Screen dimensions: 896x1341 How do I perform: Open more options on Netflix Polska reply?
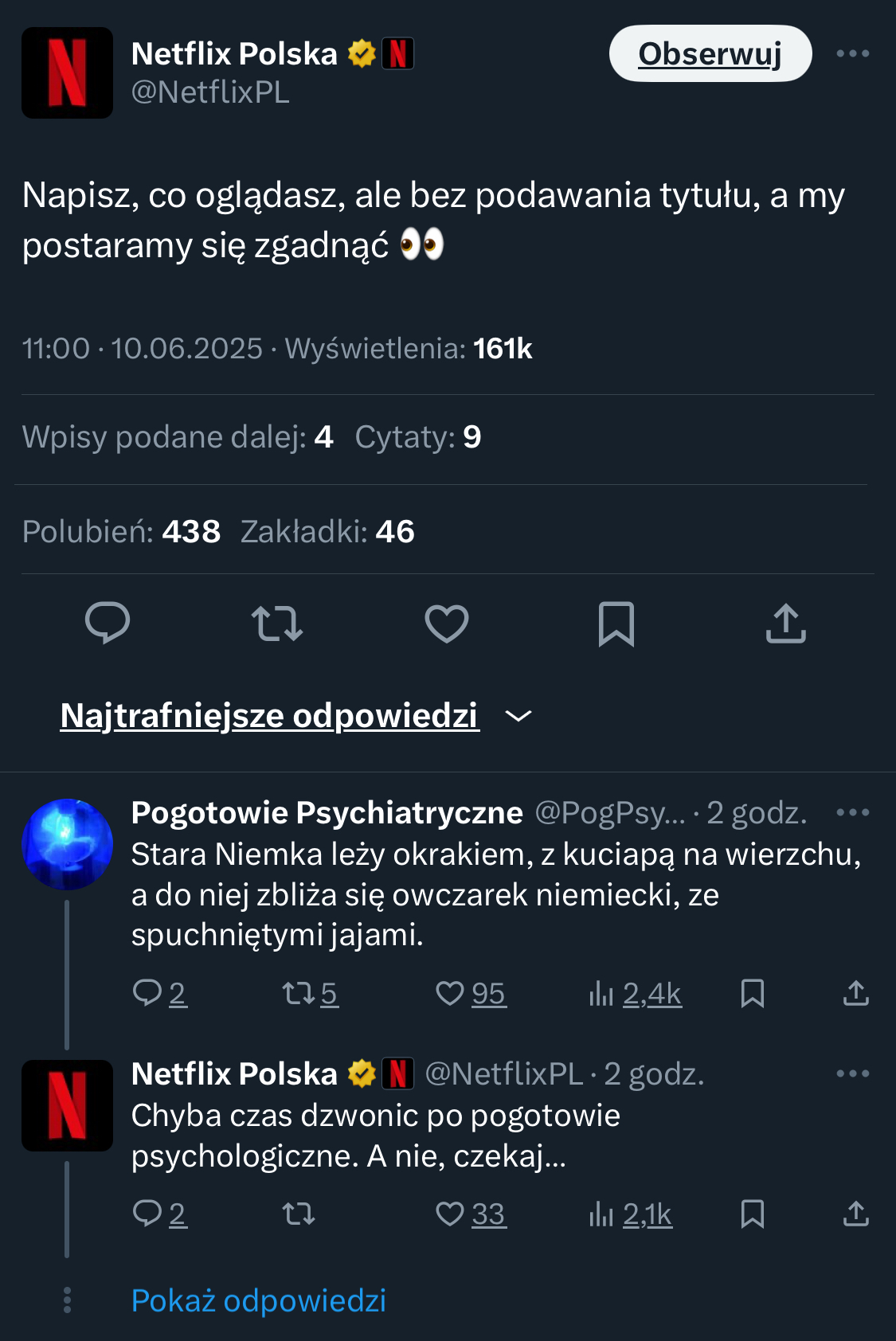pyautogui.click(x=852, y=1073)
